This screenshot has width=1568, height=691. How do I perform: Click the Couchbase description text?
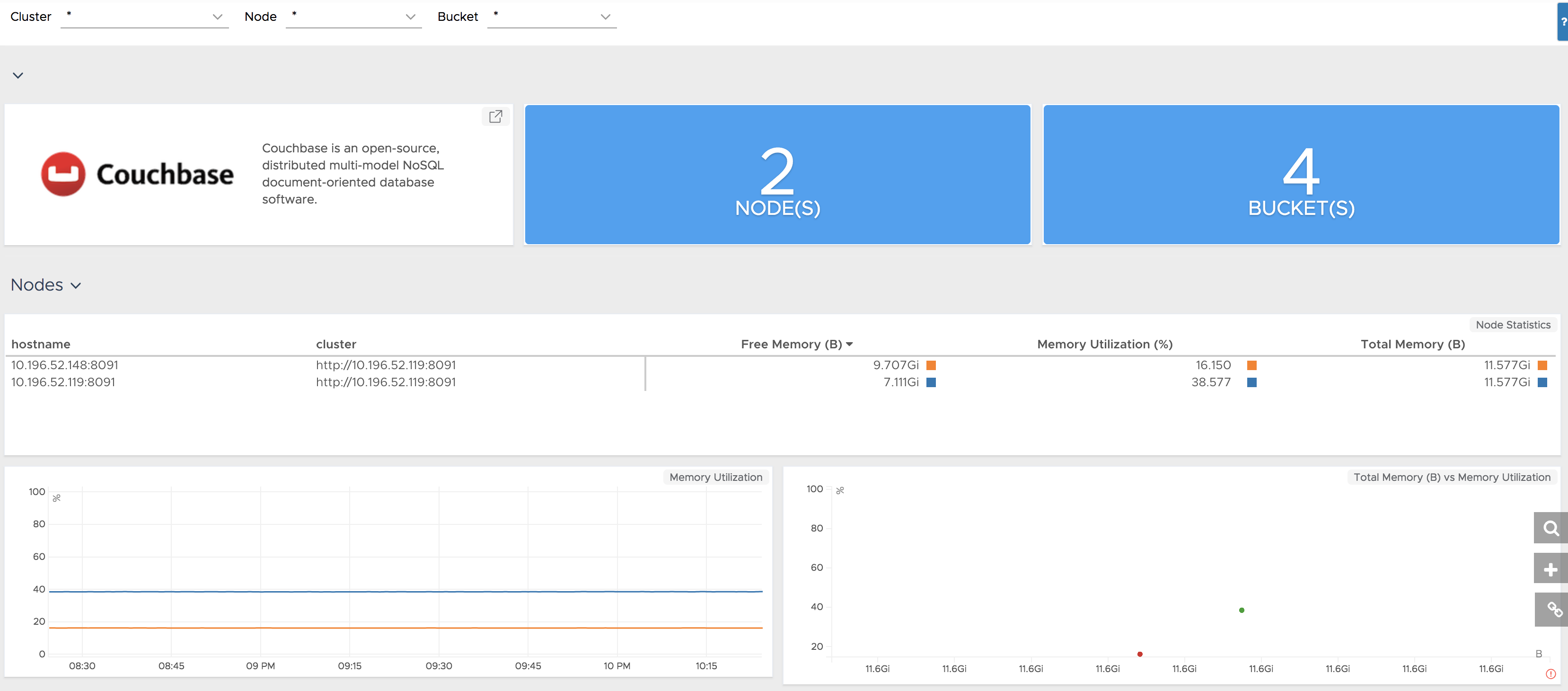pyautogui.click(x=353, y=174)
